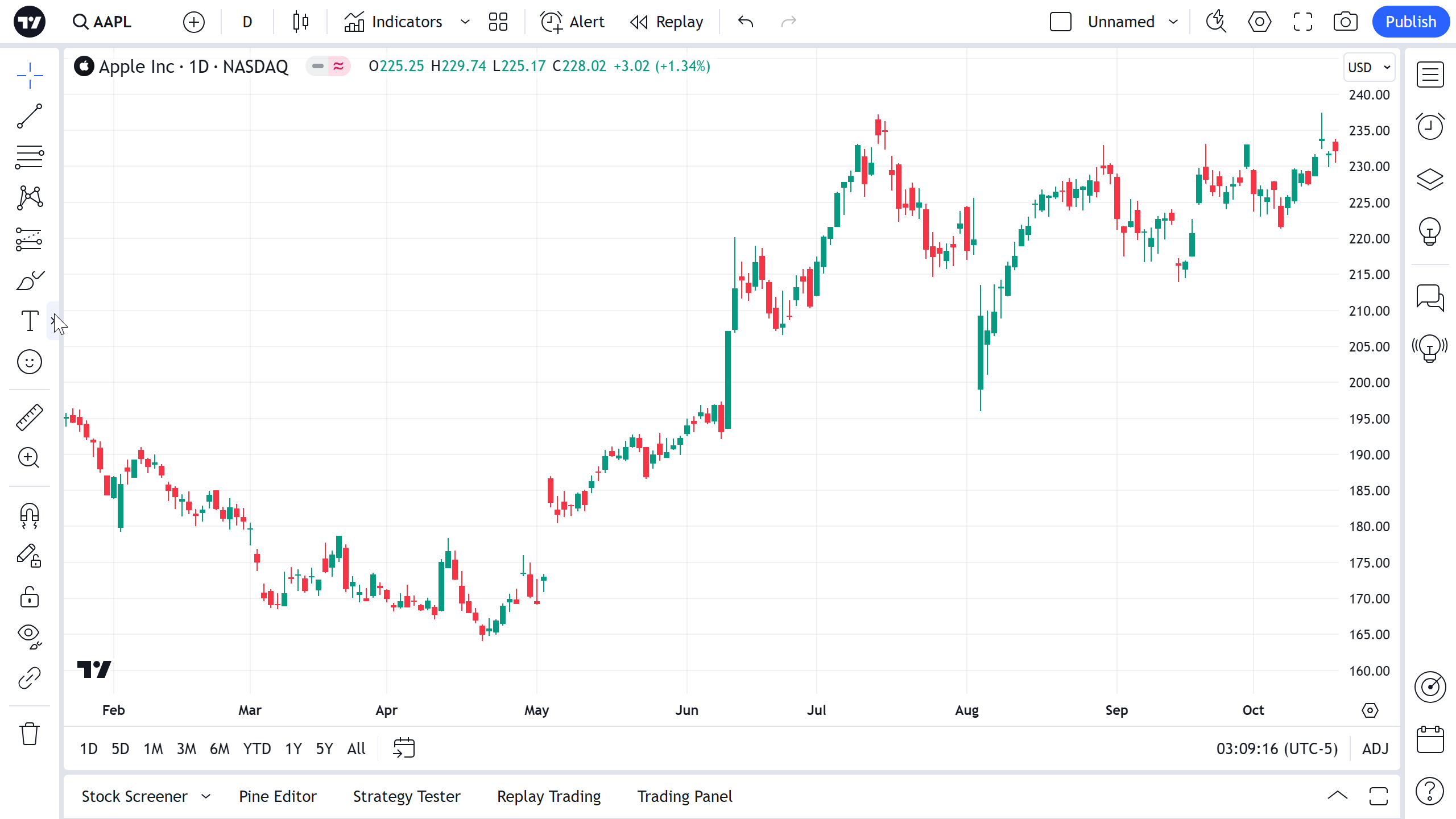This screenshot has width=1456, height=819.
Task: Select the Fibonacci retracement tool
Action: coord(29,157)
